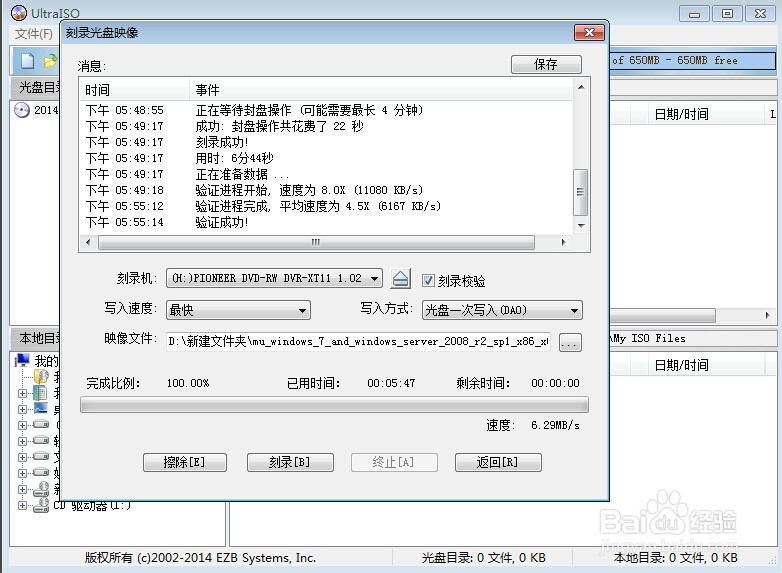Click the 返回[R] button
This screenshot has width=782, height=573.
(x=498, y=462)
